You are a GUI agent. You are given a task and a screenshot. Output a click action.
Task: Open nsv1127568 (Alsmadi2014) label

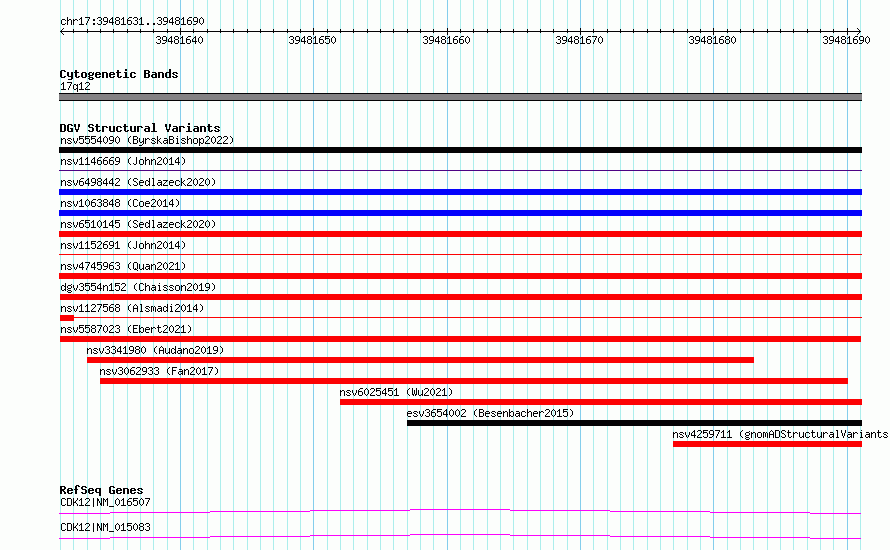132,308
